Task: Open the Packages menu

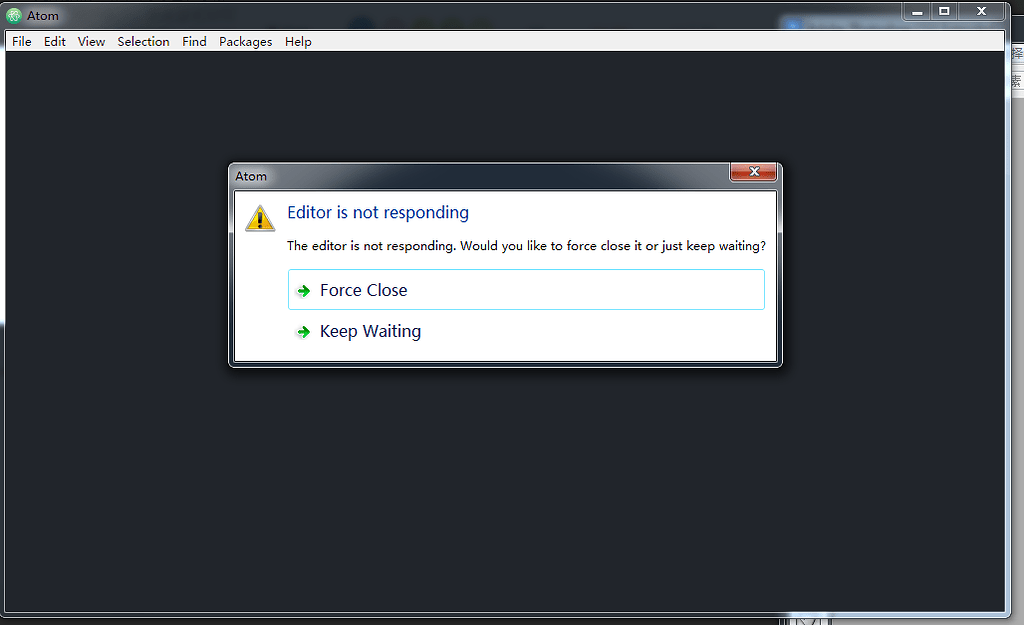Action: pyautogui.click(x=246, y=42)
